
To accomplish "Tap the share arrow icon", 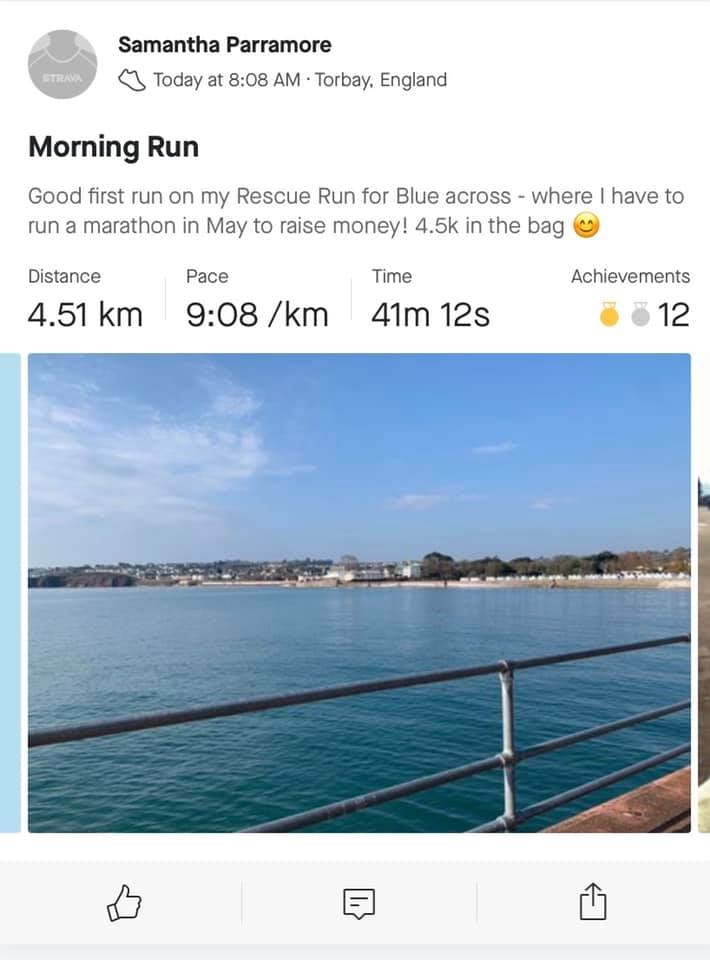I will coord(592,901).
